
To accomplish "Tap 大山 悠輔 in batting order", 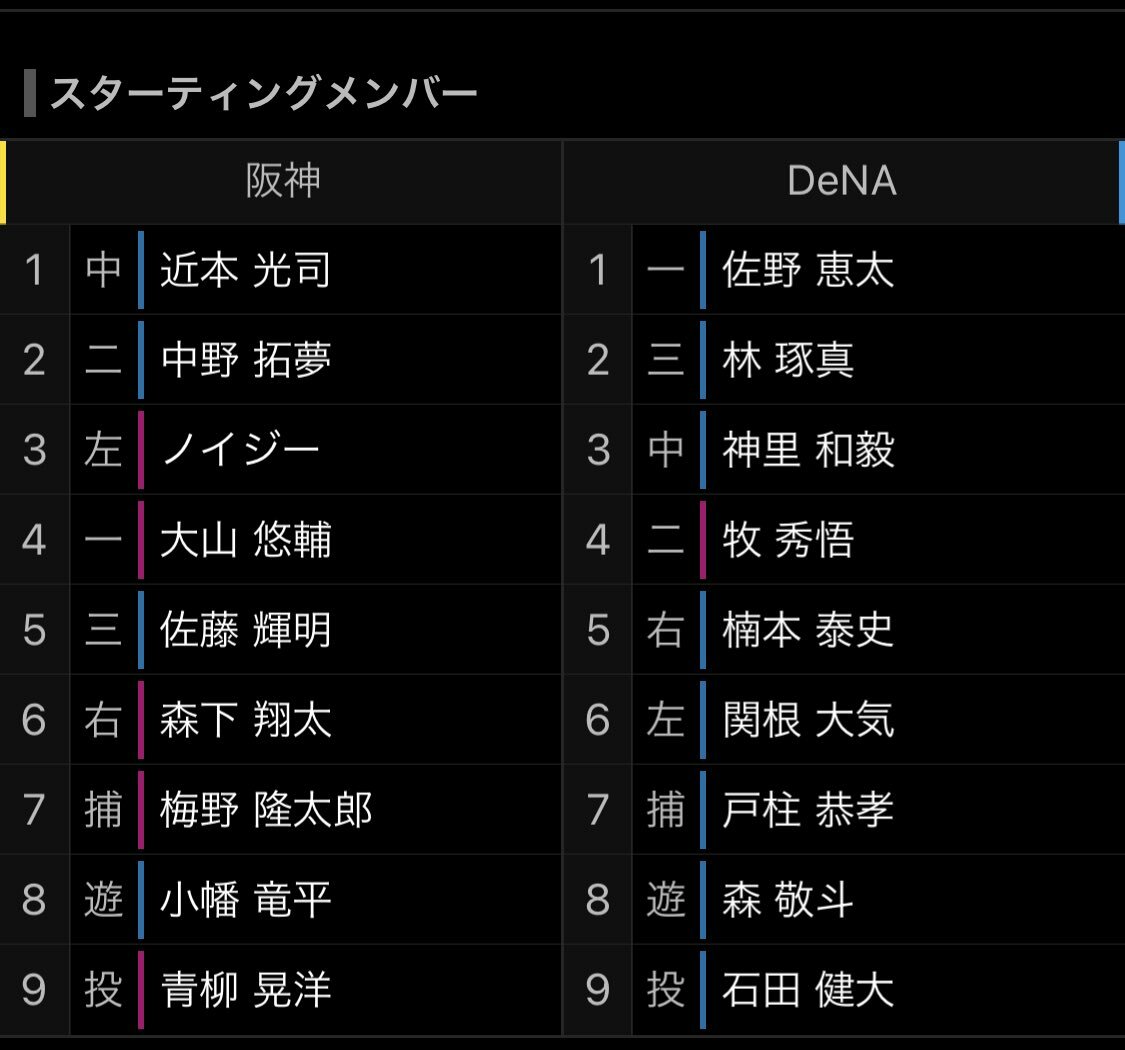I will click(x=245, y=540).
